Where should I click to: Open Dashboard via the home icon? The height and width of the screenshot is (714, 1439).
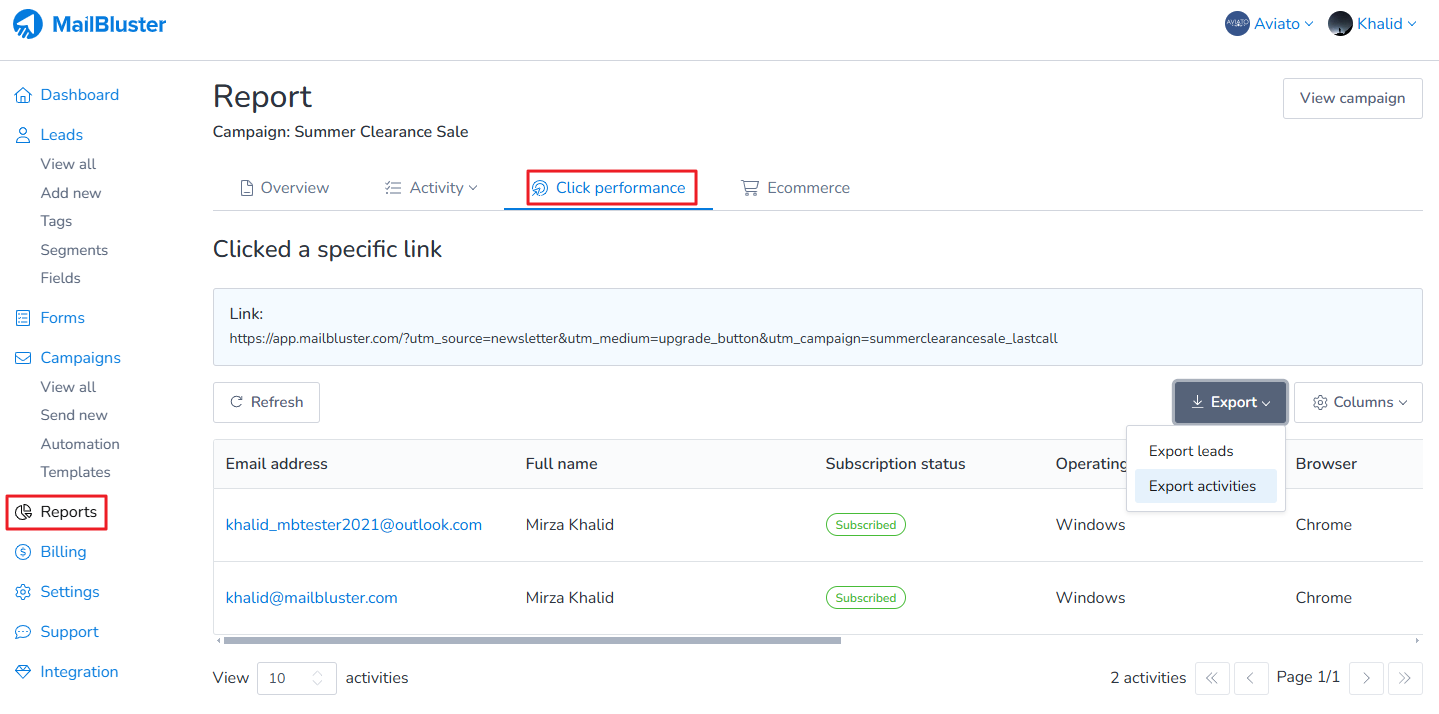point(22,94)
